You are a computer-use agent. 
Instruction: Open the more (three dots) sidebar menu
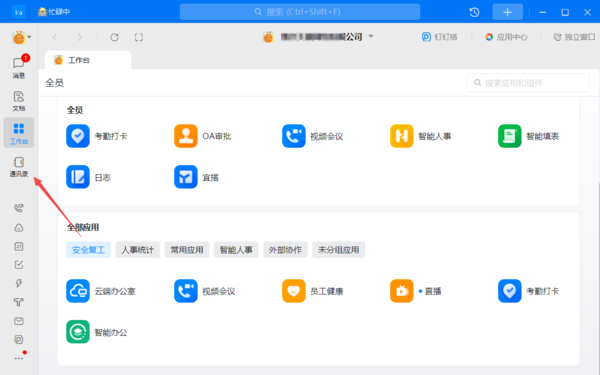click(x=19, y=359)
